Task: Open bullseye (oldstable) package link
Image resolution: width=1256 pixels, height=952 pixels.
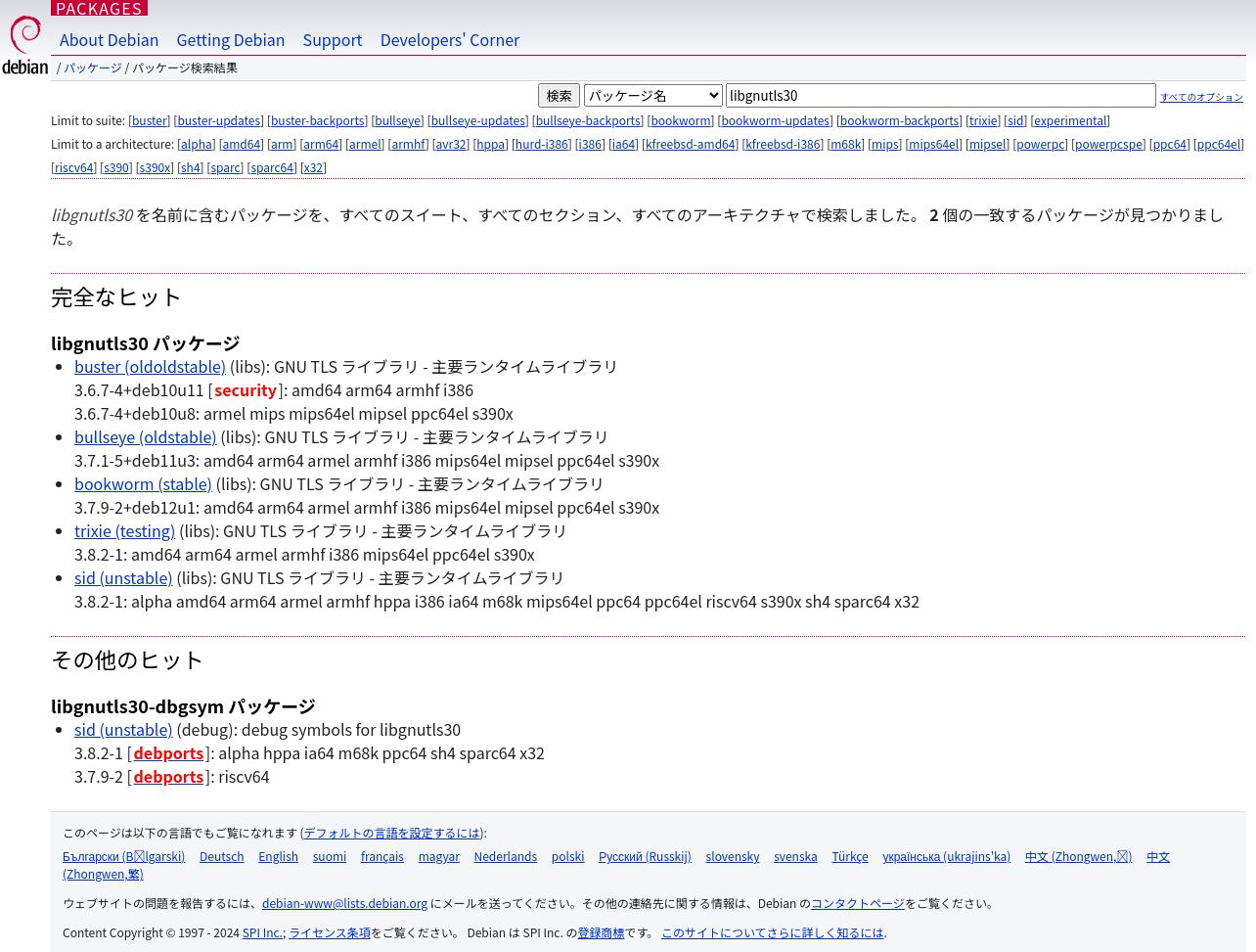Action: coord(146,437)
